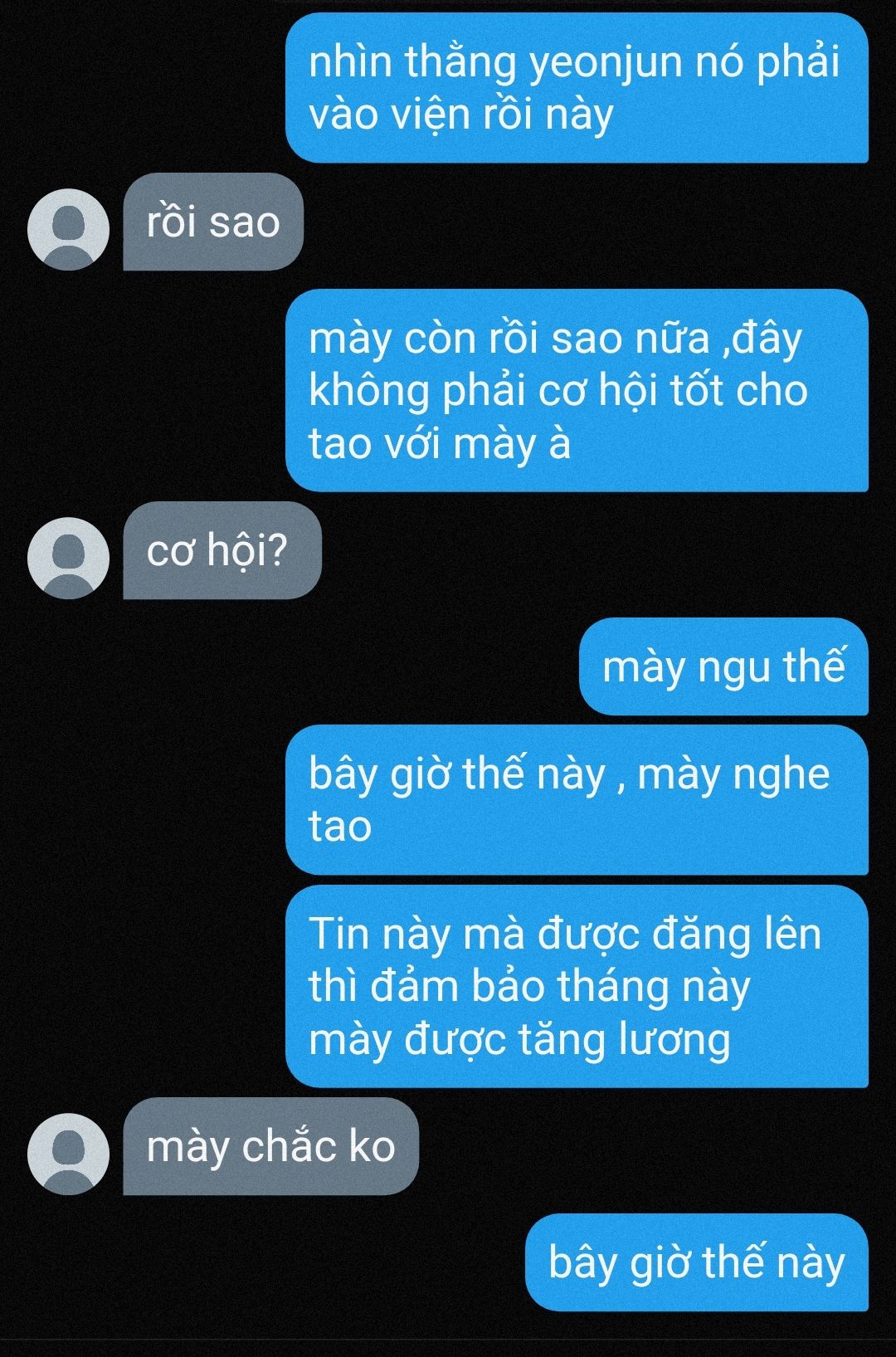The height and width of the screenshot is (1357, 896).
Task: Select the "rồi sao" received message
Action: click(x=213, y=222)
